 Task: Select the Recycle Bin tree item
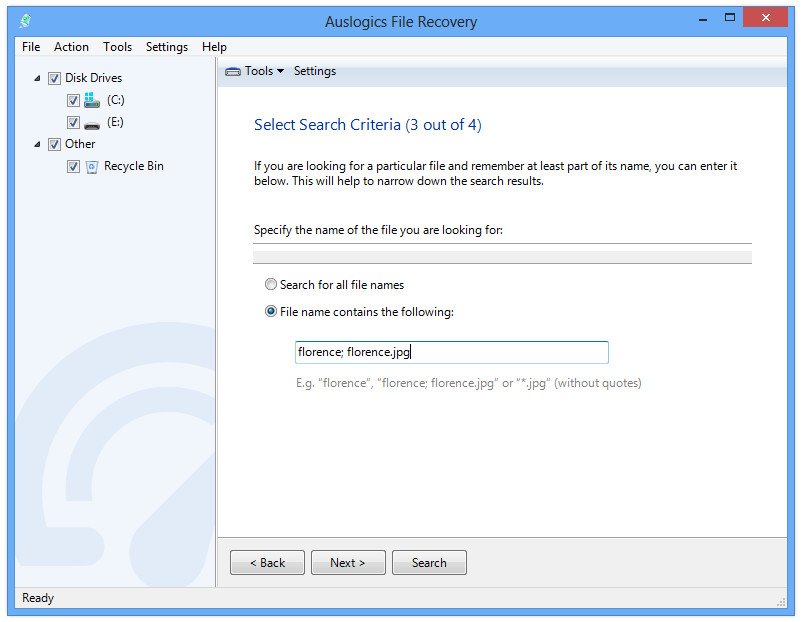[133, 166]
